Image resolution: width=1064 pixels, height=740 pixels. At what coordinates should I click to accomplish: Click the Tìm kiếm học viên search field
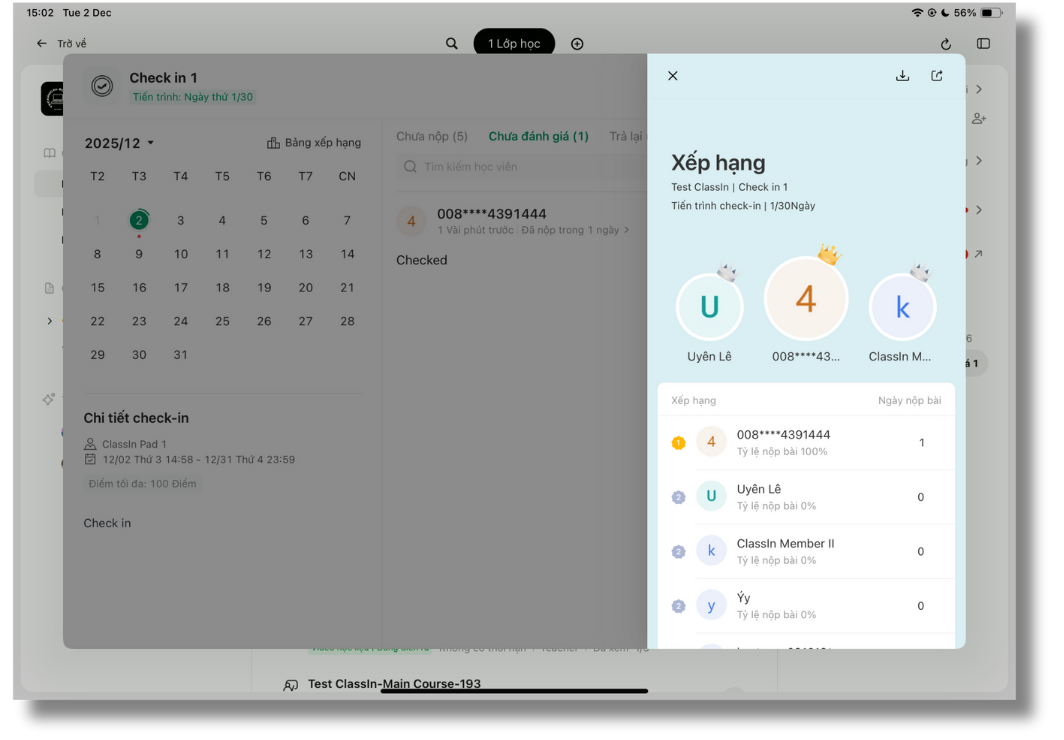pos(520,167)
